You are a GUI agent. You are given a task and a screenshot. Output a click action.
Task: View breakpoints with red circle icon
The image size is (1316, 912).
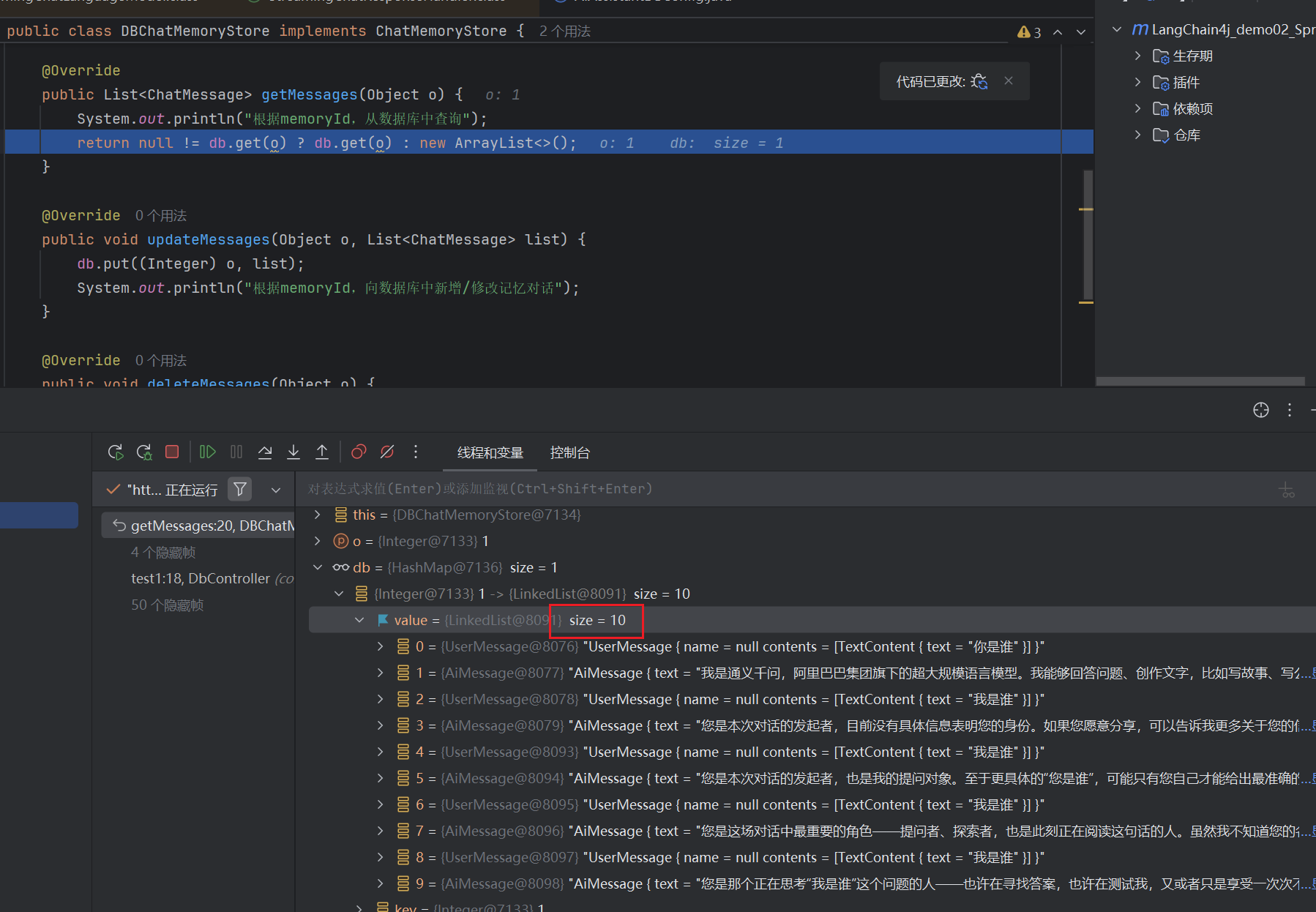[x=359, y=452]
